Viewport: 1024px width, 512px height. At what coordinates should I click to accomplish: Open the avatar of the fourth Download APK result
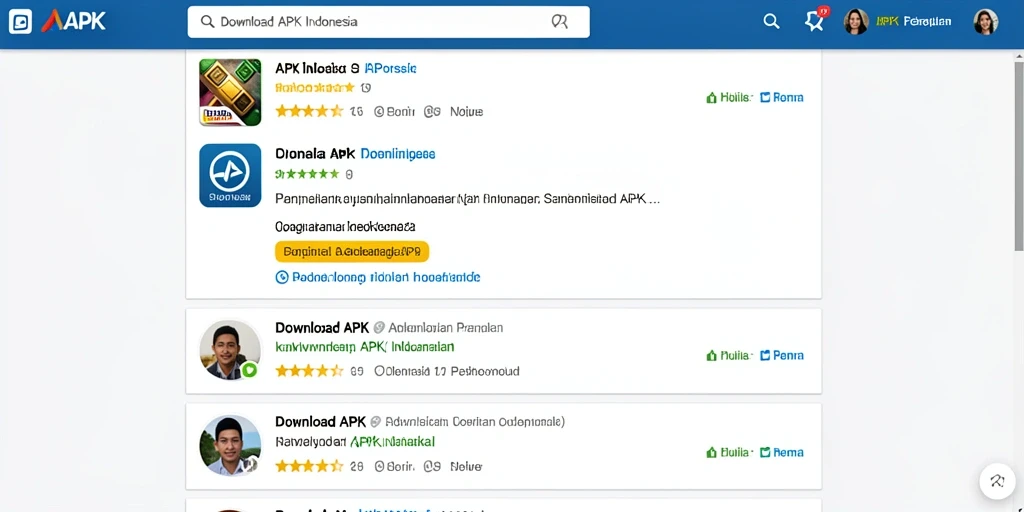click(230, 445)
